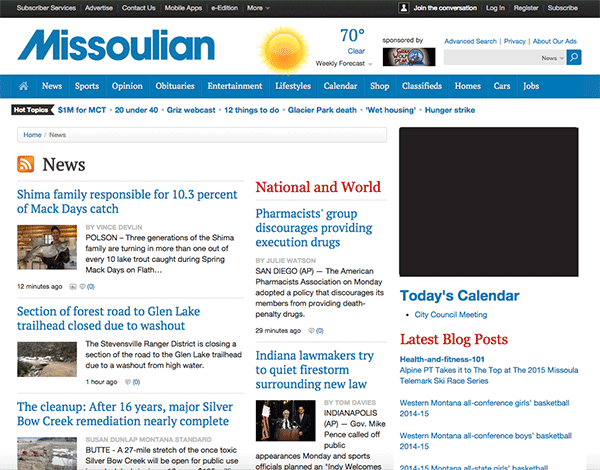Open the National and World section heading
Image resolution: width=600 pixels, height=470 pixels.
pos(318,187)
